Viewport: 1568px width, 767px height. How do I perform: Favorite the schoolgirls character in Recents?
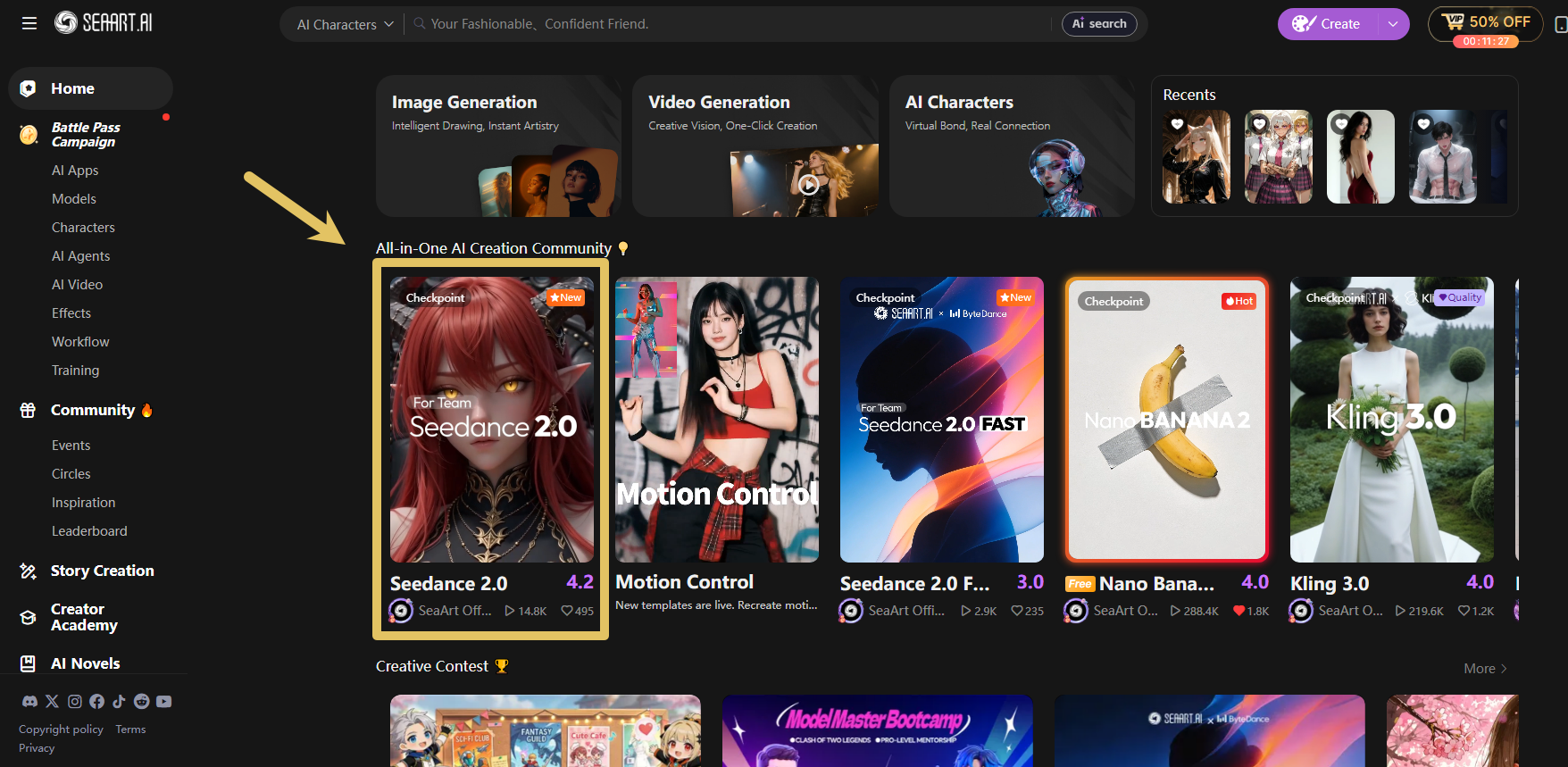(x=1260, y=124)
